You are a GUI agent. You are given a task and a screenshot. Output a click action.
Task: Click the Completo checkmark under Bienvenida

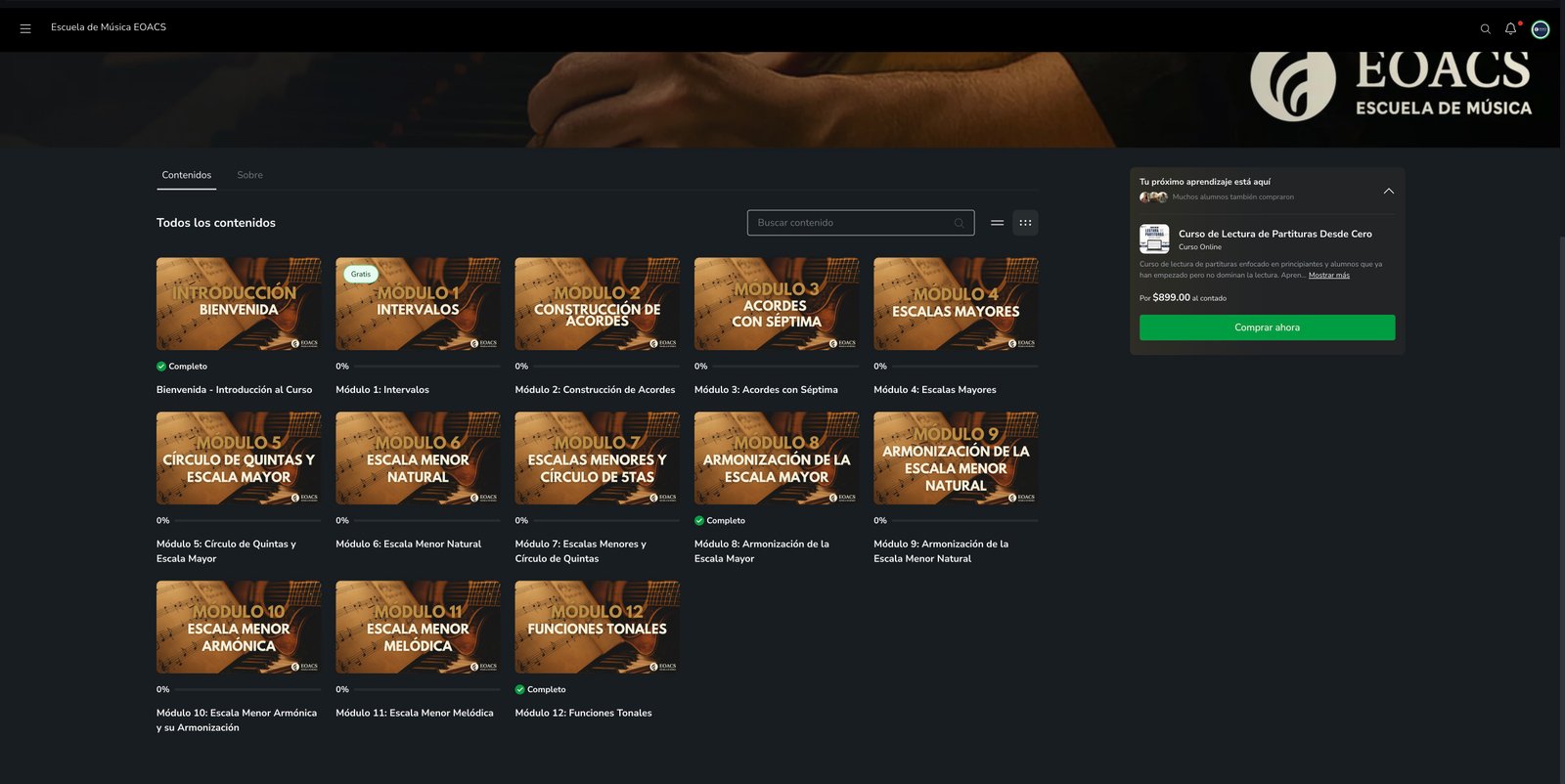coord(161,367)
